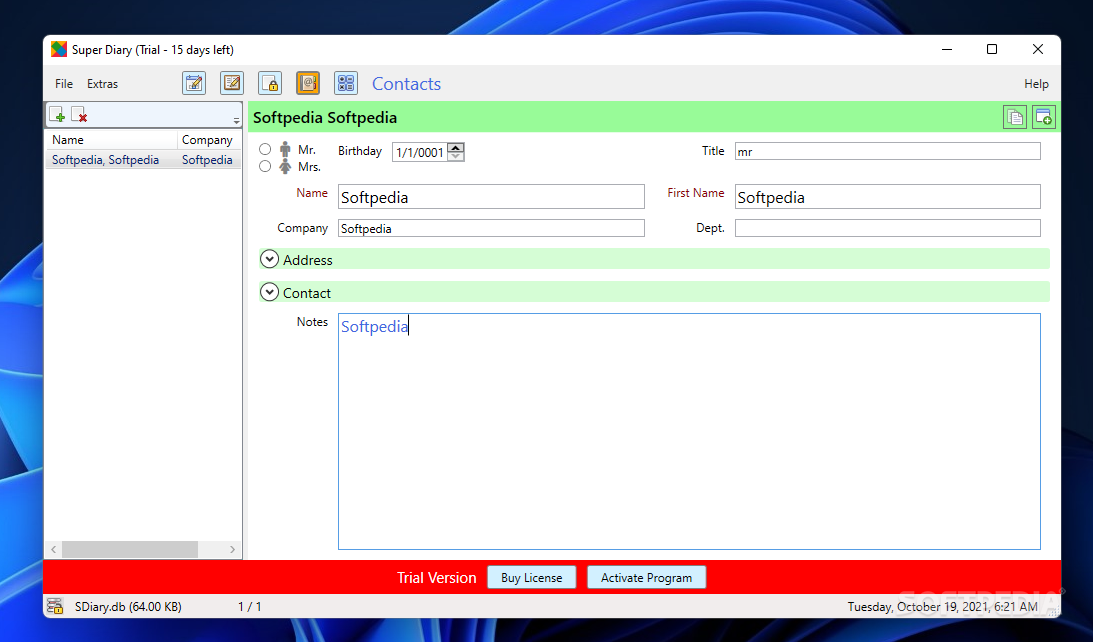Click the Buy License button
The image size is (1093, 642).
tap(531, 577)
